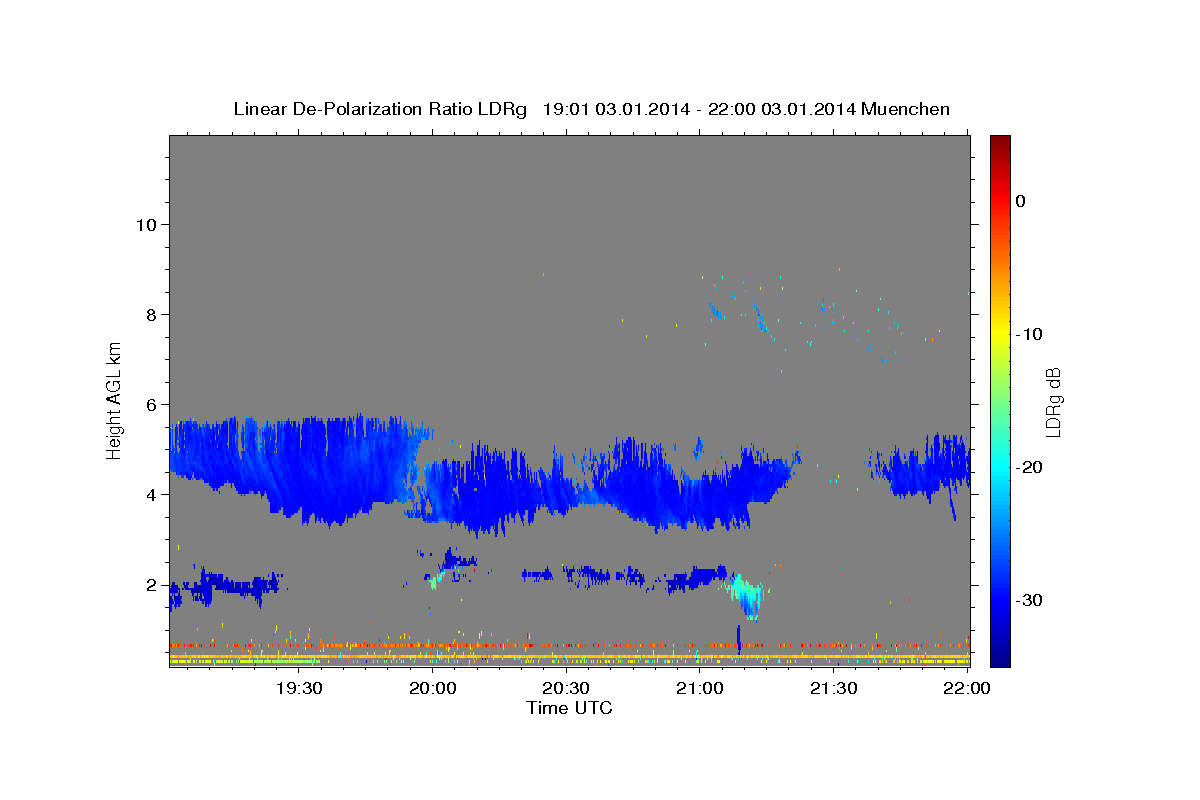Click the '21:00' time axis label

click(700, 688)
